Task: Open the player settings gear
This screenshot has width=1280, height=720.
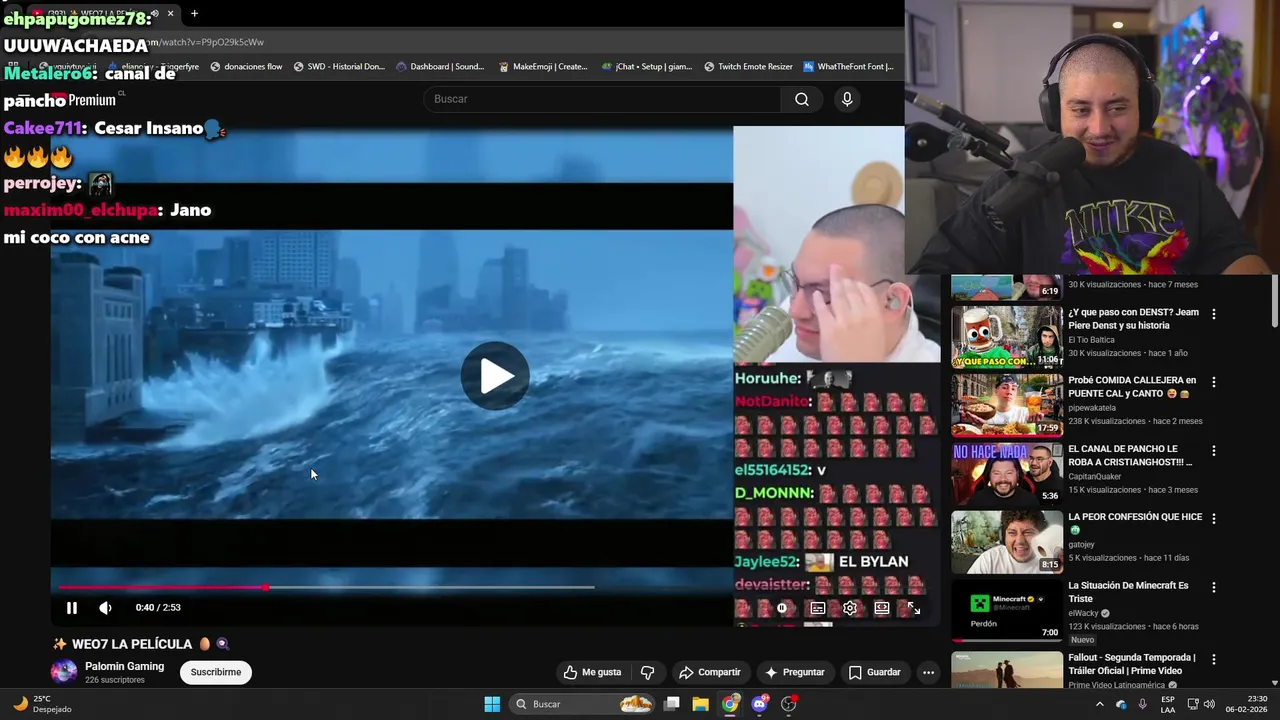Action: 850,608
